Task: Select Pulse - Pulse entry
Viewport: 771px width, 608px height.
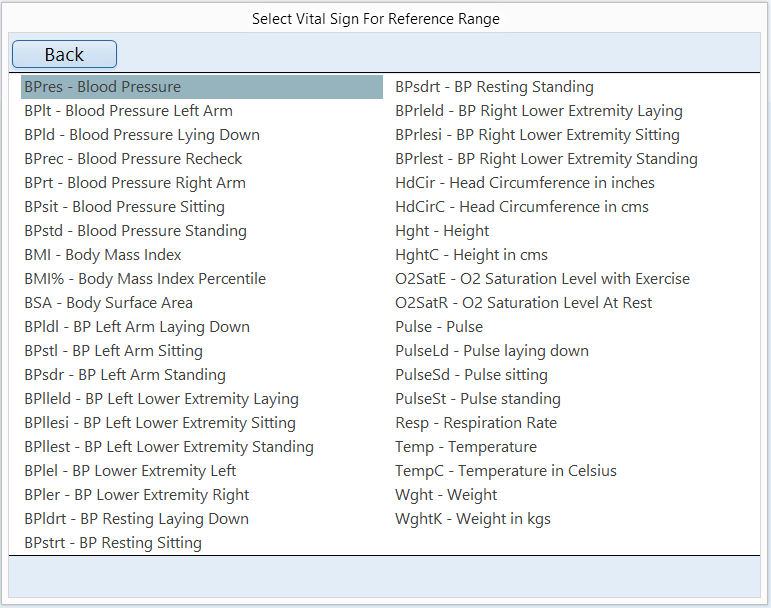Action: 439,327
